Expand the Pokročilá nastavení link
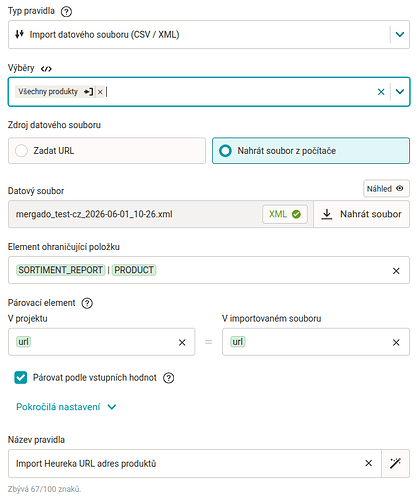 tap(66, 407)
